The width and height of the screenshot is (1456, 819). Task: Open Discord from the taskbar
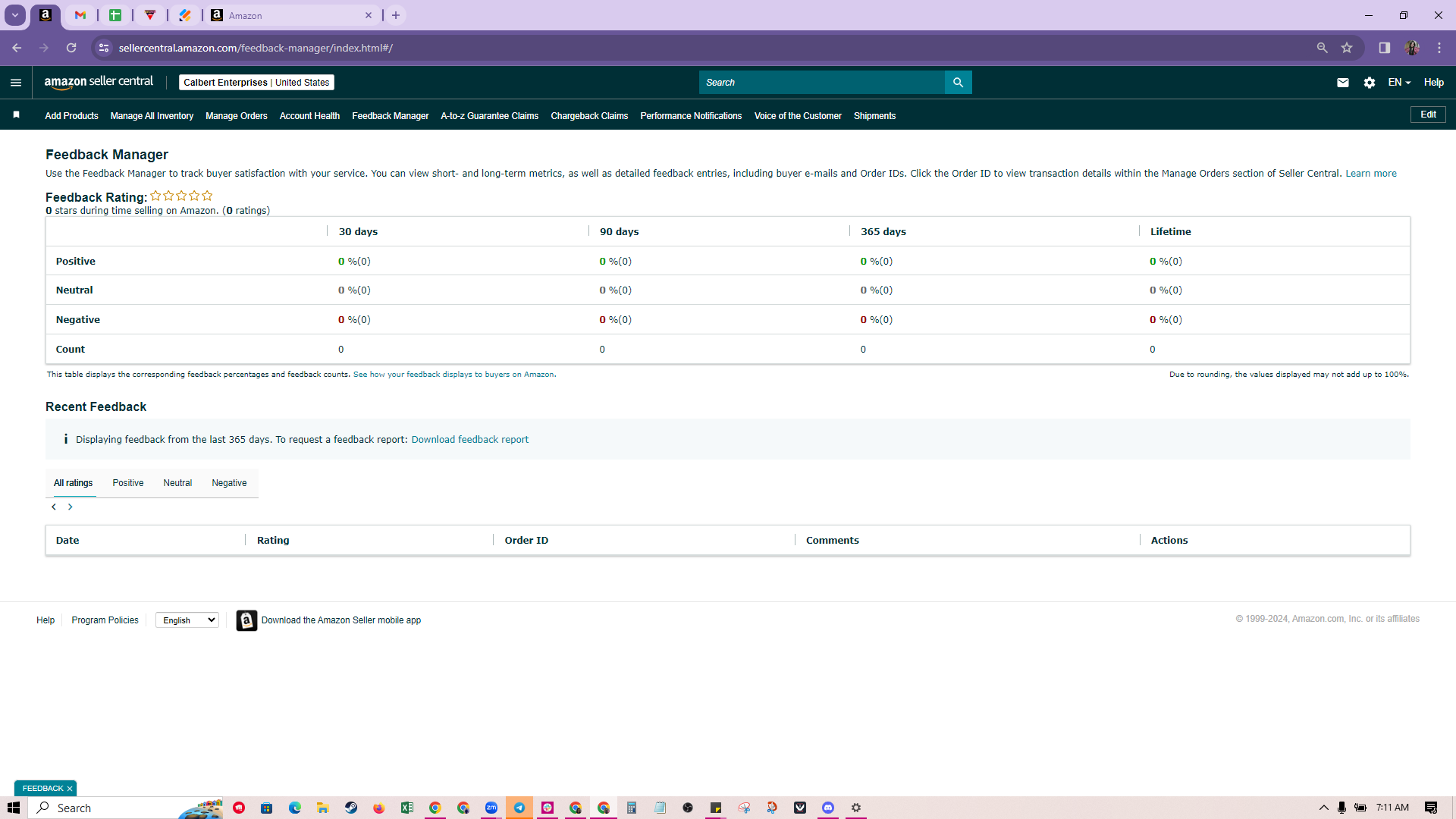[828, 808]
